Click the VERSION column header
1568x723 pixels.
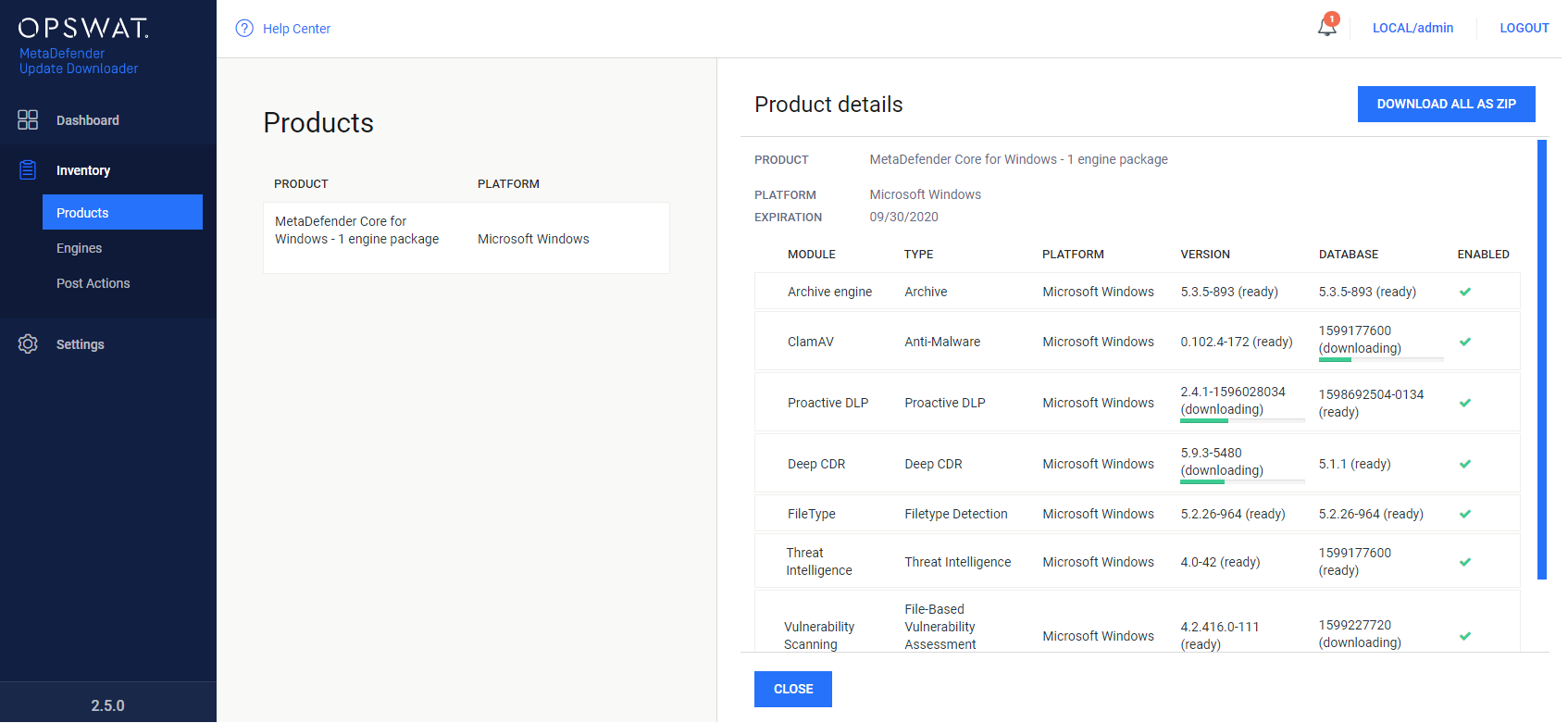[1205, 255]
